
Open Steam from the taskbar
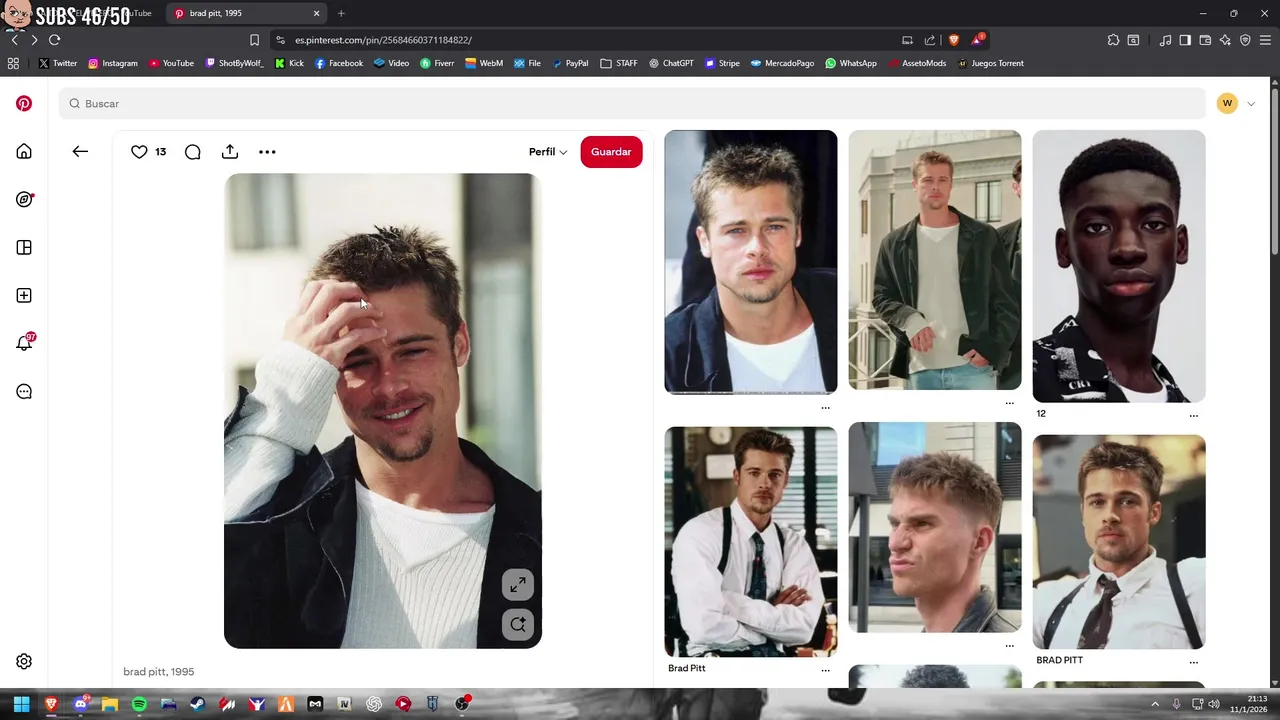(198, 704)
